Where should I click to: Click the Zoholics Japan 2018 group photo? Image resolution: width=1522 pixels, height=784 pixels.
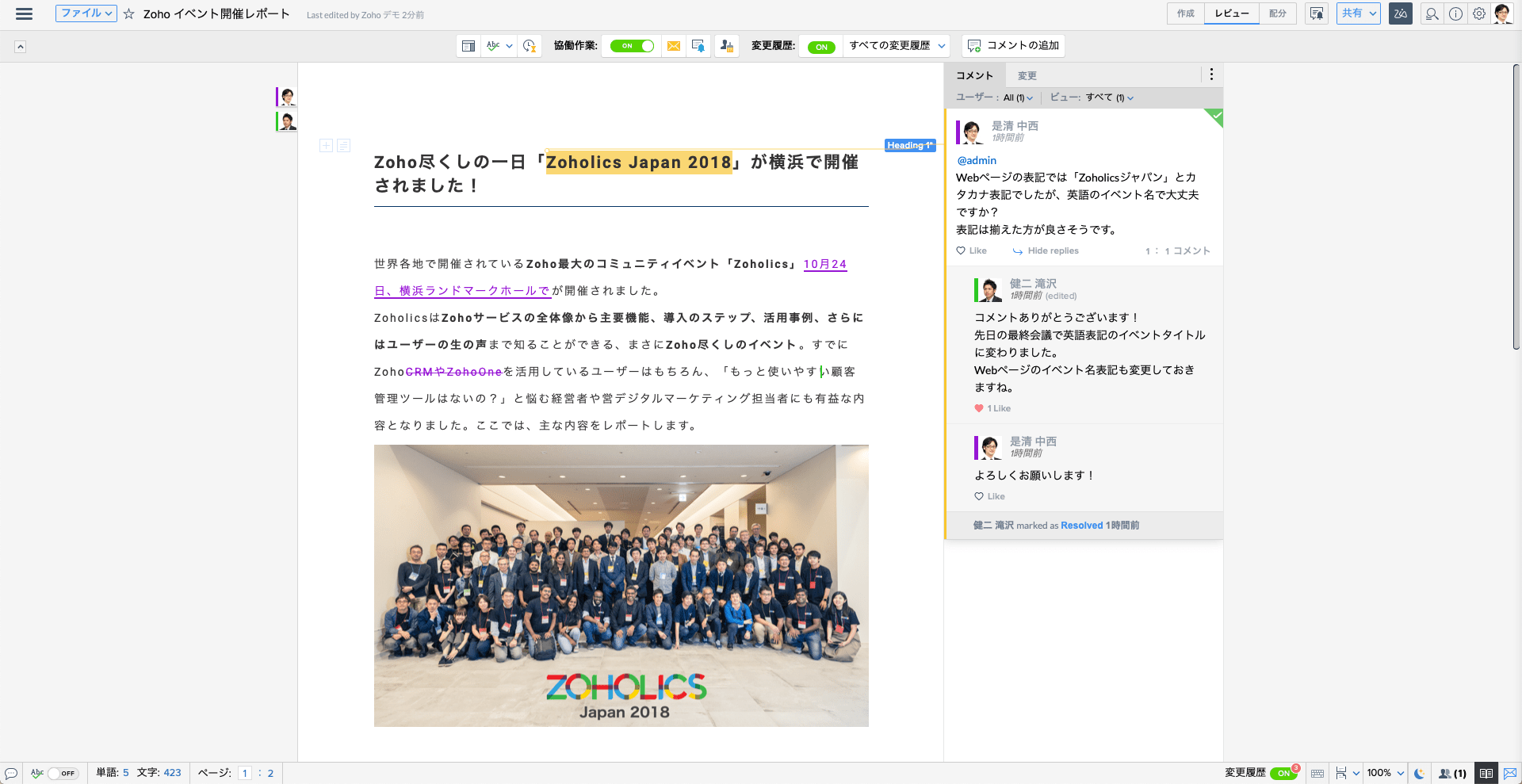pos(621,586)
